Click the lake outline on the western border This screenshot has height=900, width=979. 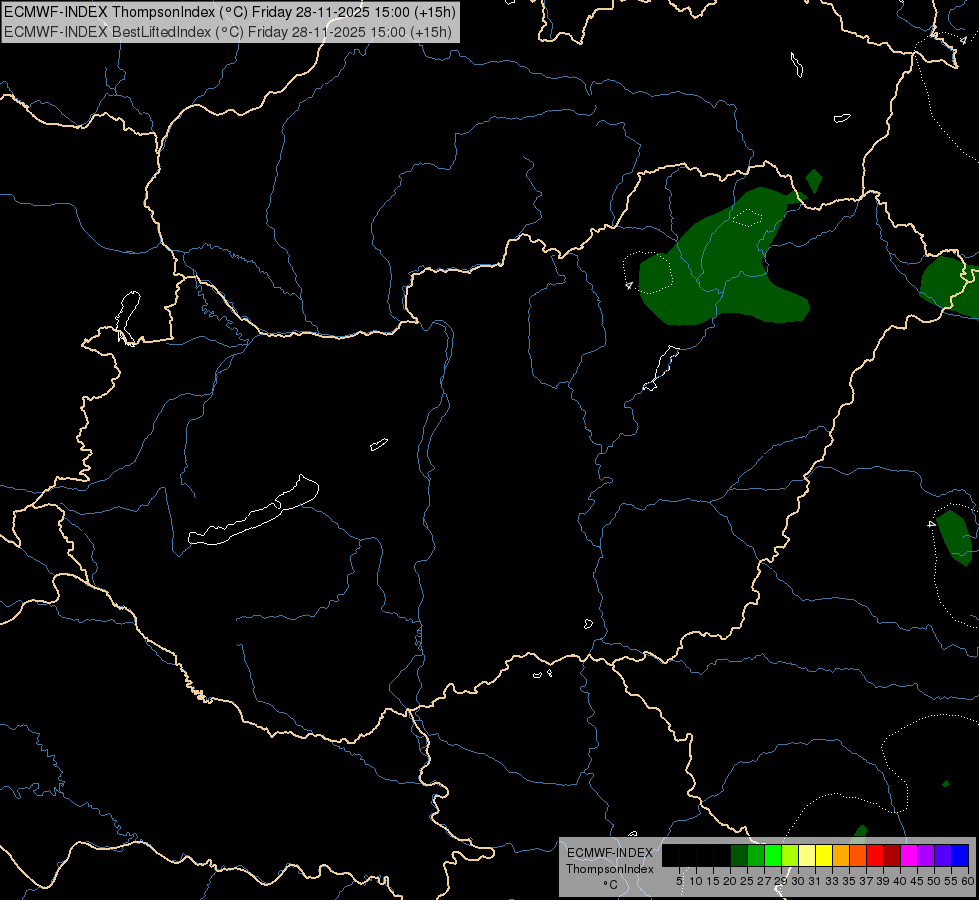127,318
